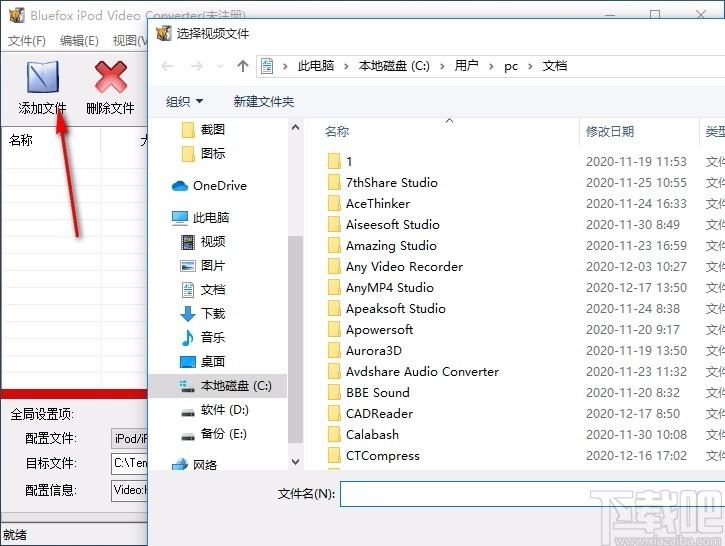Click date 2020-12-17 13:50 of AnyMP4 Studio
The width and height of the screenshot is (725, 546).
coord(636,288)
